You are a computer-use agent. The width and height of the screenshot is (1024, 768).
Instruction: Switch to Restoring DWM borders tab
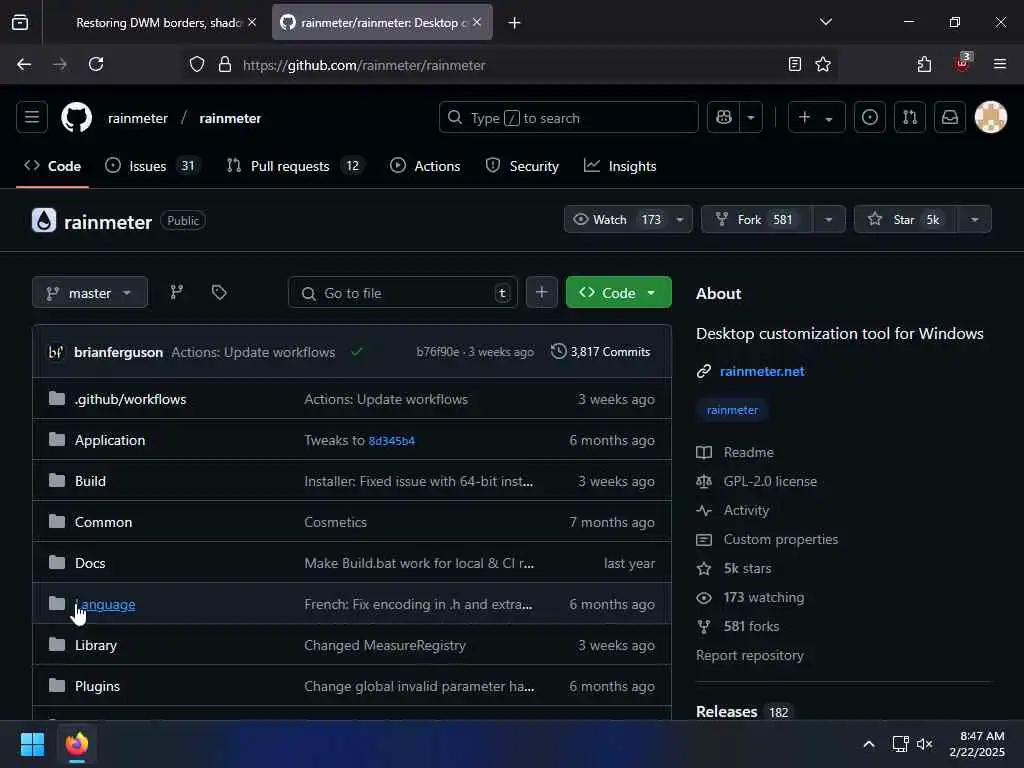158,23
